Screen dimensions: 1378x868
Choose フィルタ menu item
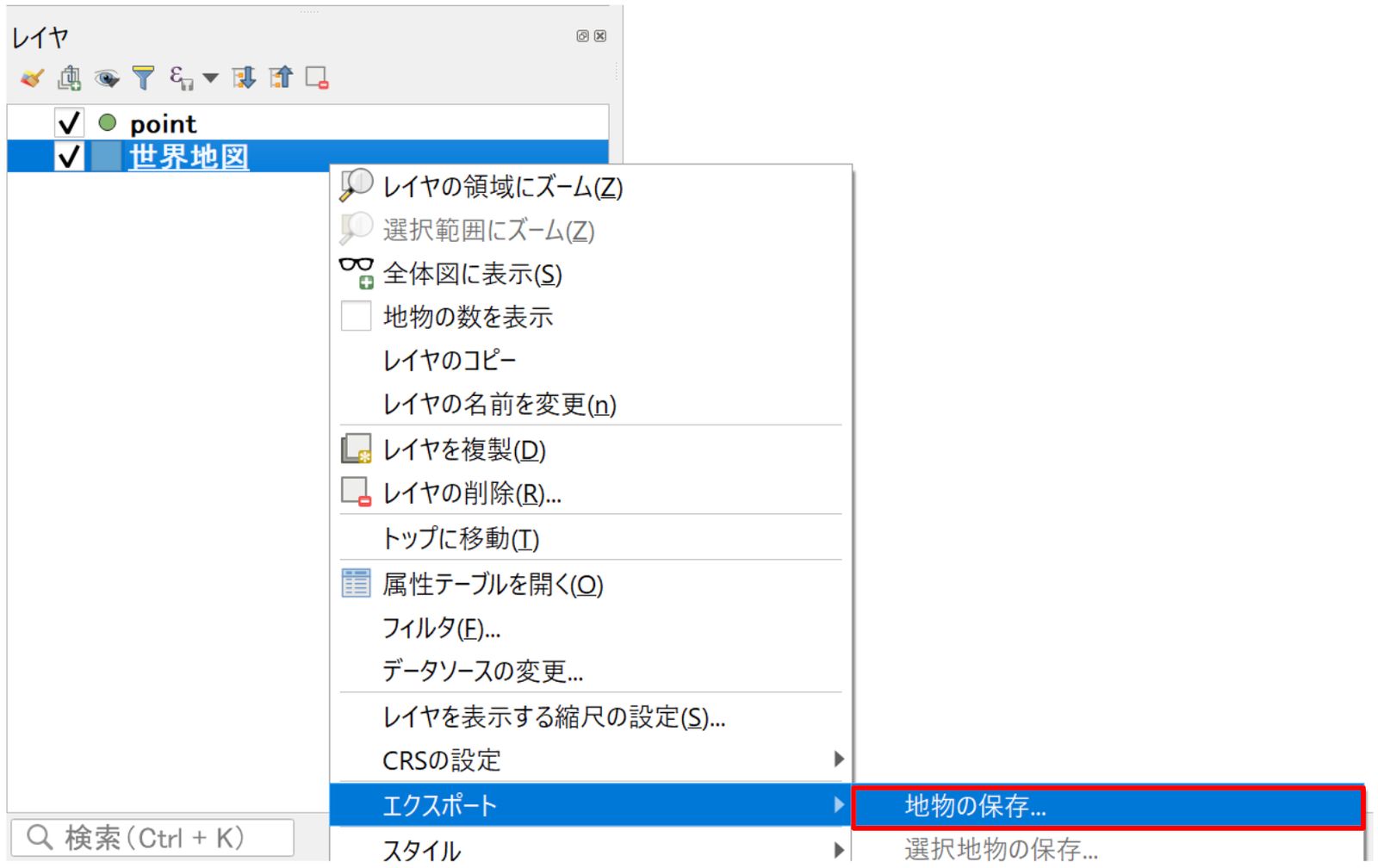coord(591,628)
